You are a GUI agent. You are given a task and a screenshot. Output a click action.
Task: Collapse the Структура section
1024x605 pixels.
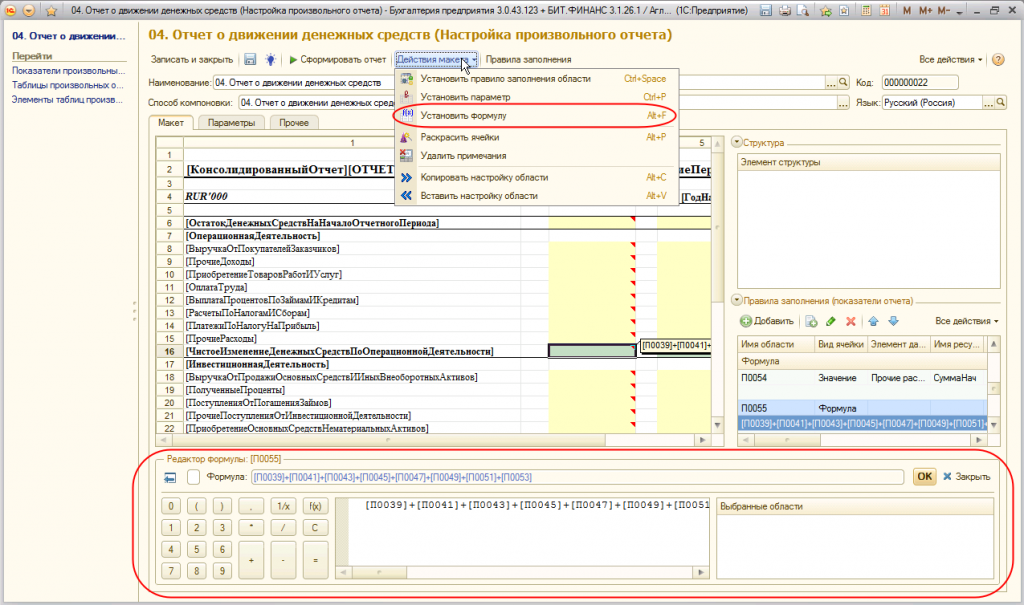coord(737,143)
